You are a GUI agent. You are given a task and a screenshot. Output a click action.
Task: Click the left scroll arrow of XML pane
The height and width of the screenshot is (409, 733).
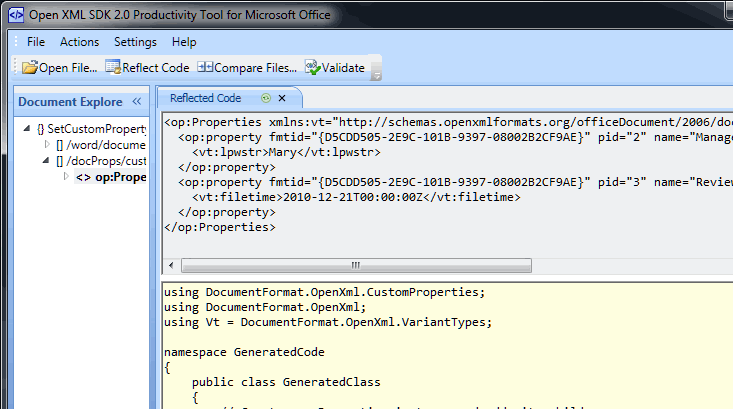pyautogui.click(x=171, y=265)
